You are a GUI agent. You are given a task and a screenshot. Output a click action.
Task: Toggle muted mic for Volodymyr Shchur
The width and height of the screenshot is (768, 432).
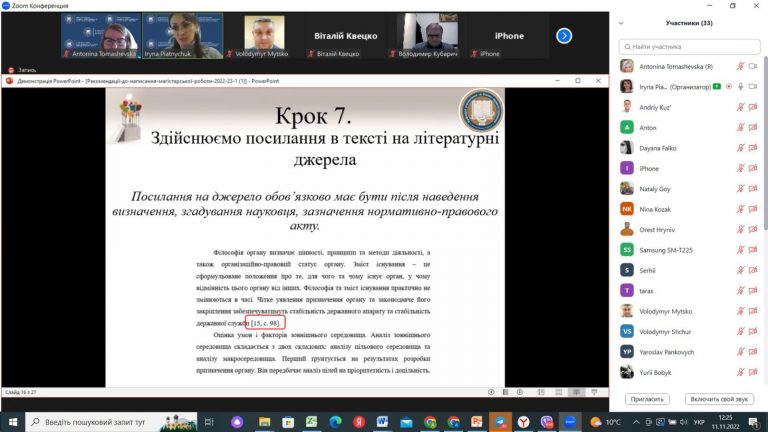click(x=741, y=332)
